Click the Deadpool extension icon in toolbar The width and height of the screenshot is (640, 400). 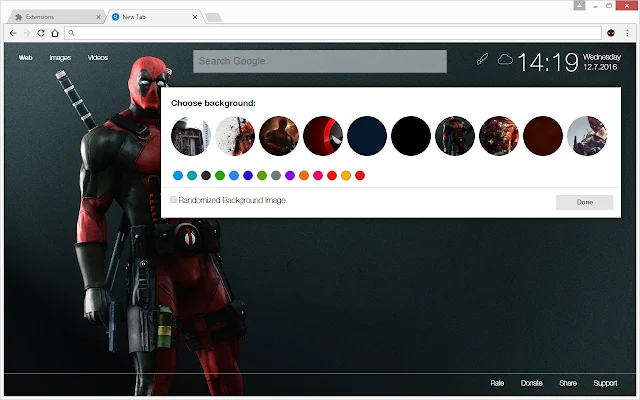pyautogui.click(x=611, y=33)
